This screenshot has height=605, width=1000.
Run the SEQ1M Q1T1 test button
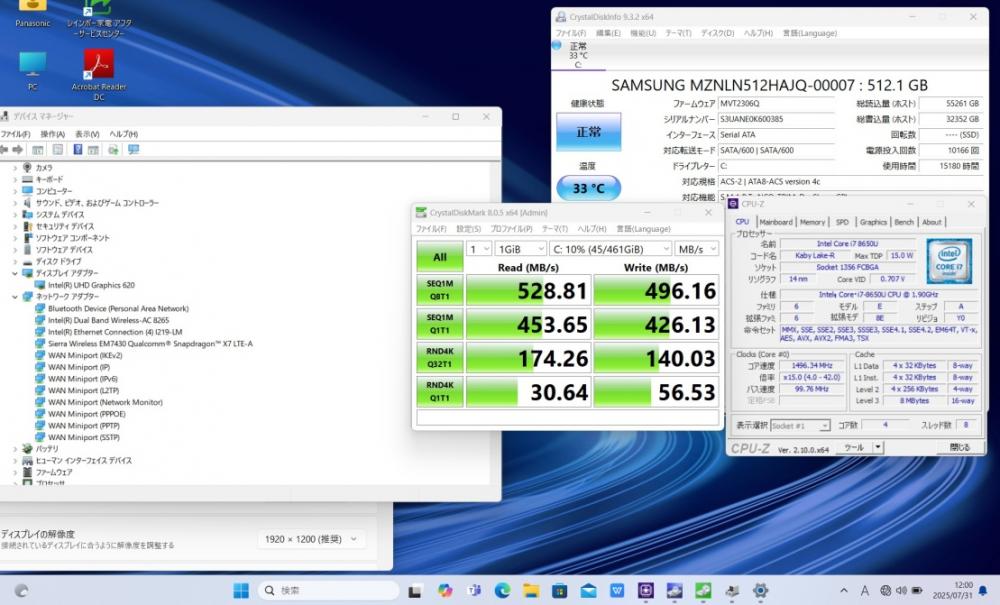click(440, 324)
